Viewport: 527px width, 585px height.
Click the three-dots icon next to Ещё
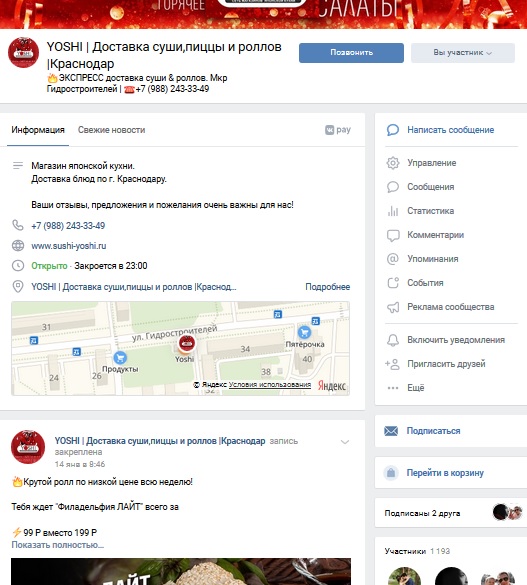pyautogui.click(x=393, y=388)
